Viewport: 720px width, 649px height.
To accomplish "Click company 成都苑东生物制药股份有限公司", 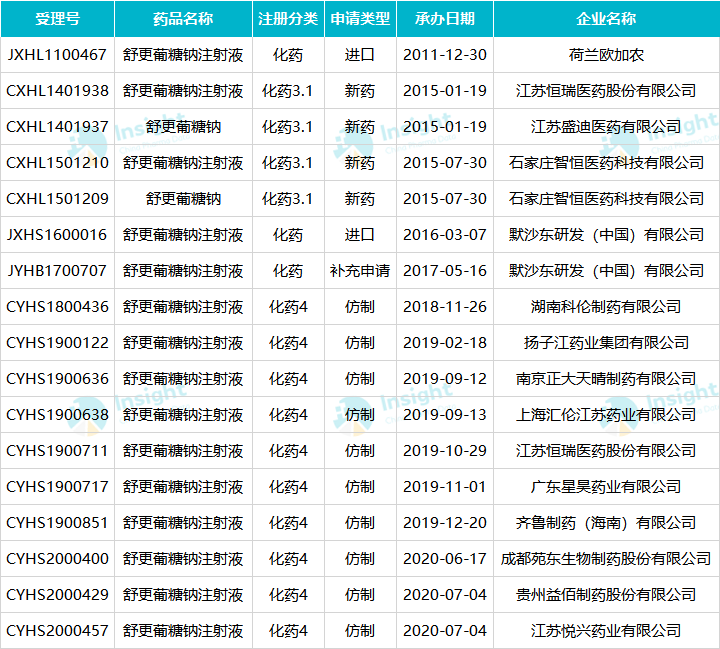I will click(x=606, y=559).
